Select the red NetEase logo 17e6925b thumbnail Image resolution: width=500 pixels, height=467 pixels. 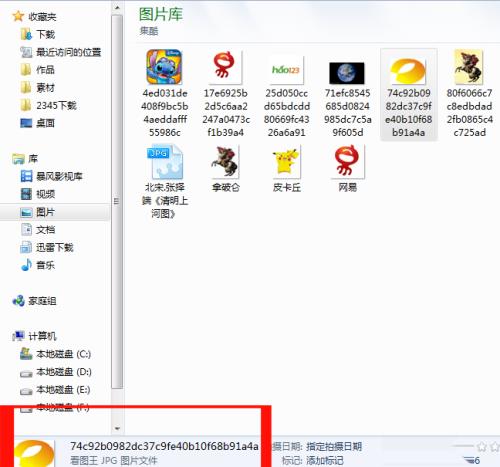tap(225, 67)
